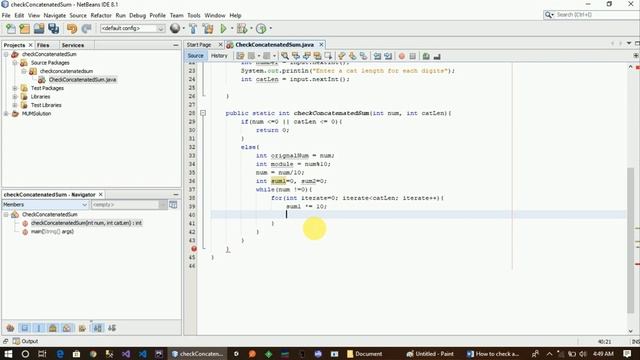The width and height of the screenshot is (640, 360).
Task: Select main method in Navigator
Action: pyautogui.click(x=52, y=231)
